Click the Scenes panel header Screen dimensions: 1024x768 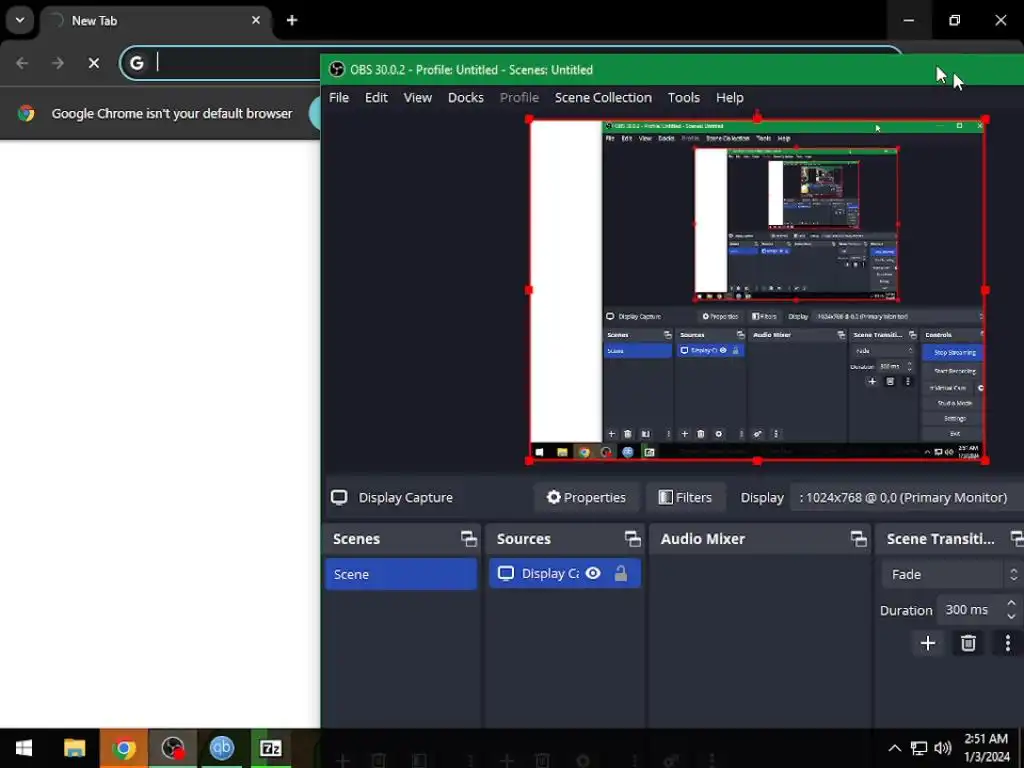coord(402,539)
